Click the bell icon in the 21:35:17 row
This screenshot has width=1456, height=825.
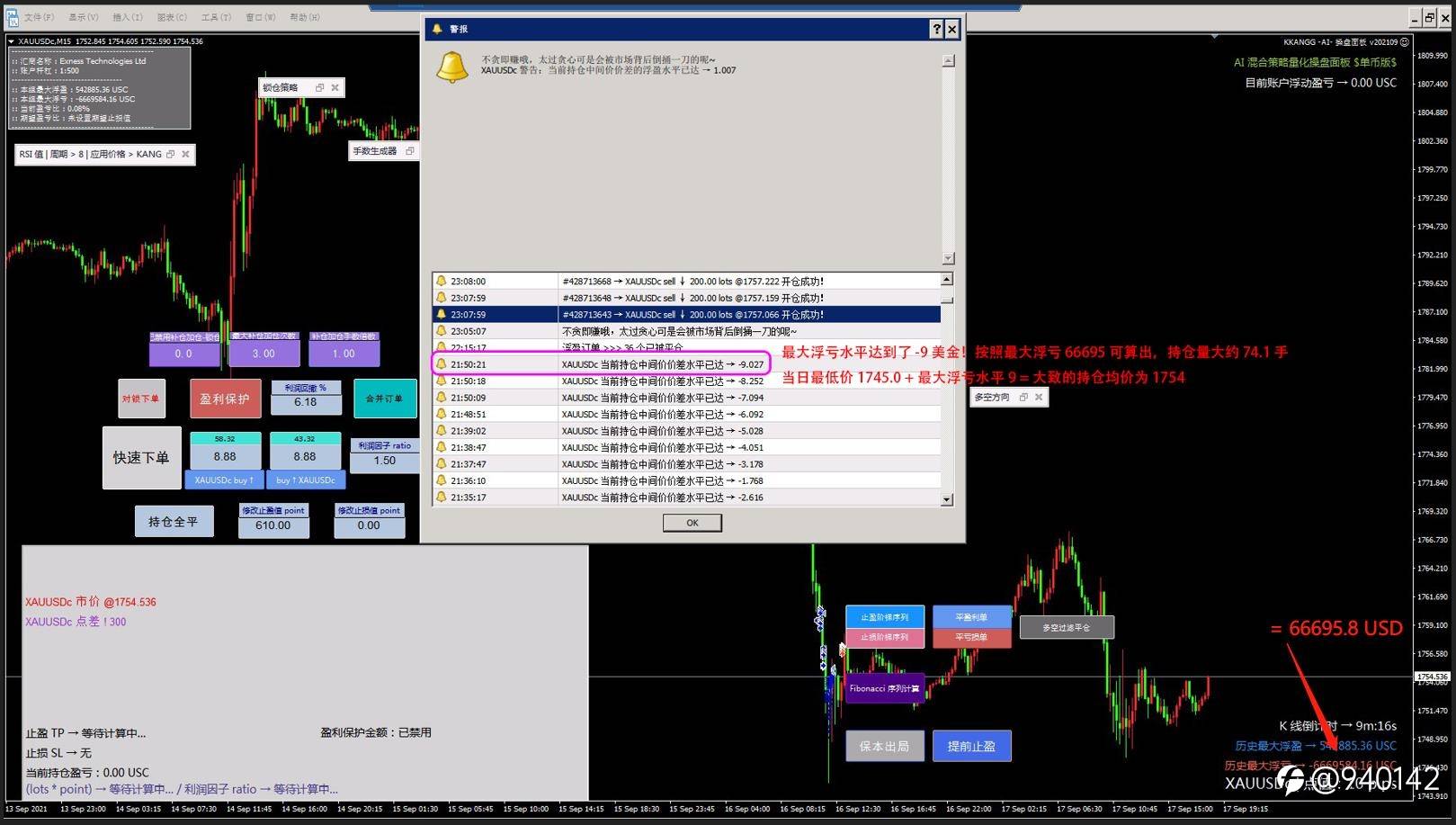442,498
